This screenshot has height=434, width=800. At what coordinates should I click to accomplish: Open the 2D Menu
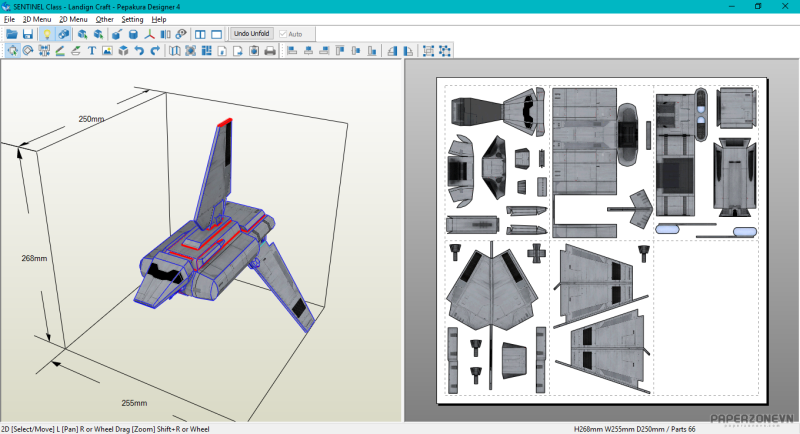coord(73,19)
